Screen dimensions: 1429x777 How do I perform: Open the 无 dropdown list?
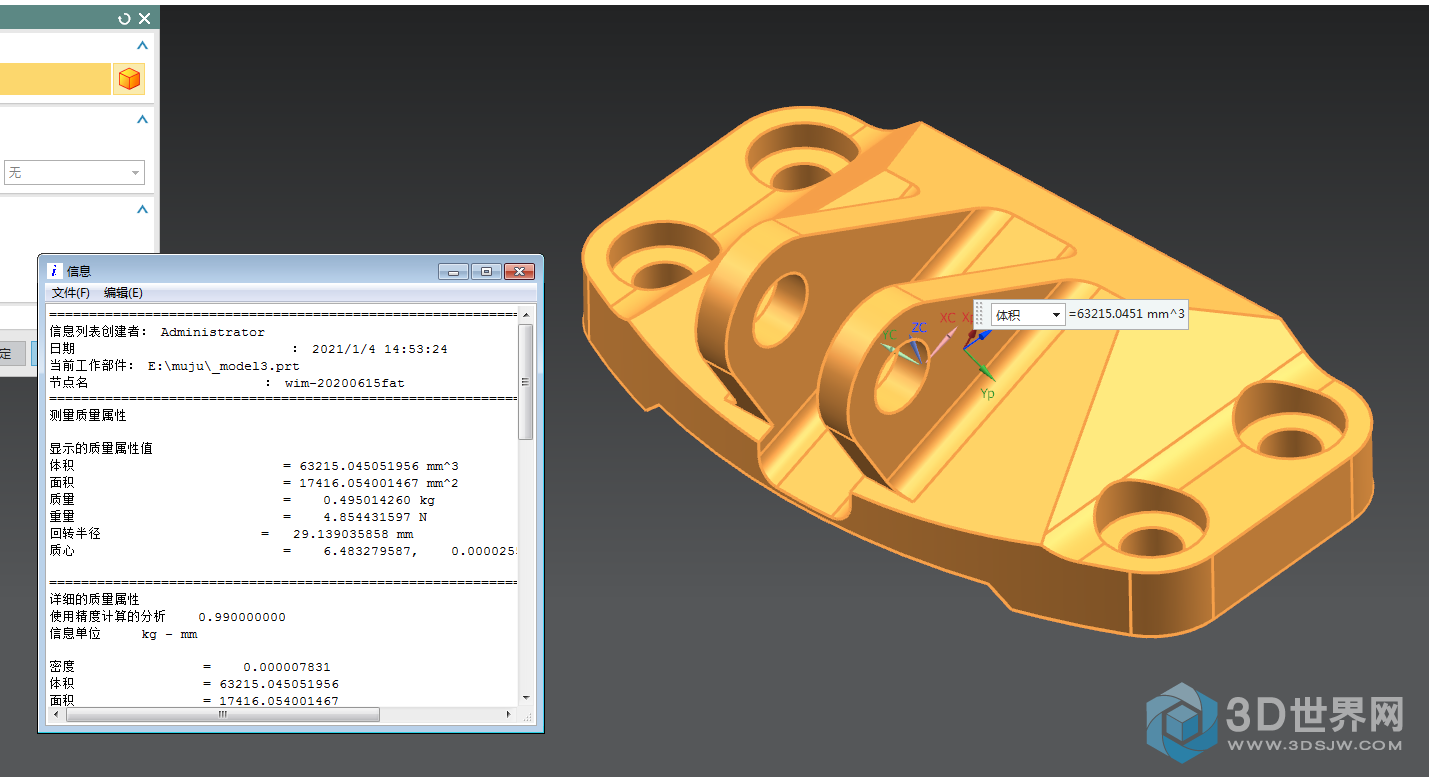point(74,173)
